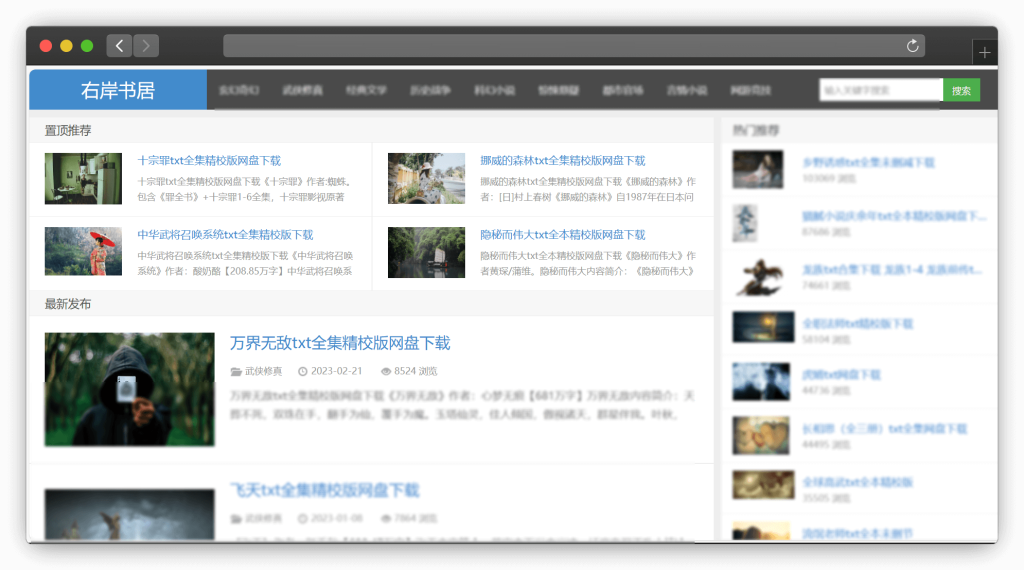Click the 挪威的森林 post thumbnail

point(426,178)
